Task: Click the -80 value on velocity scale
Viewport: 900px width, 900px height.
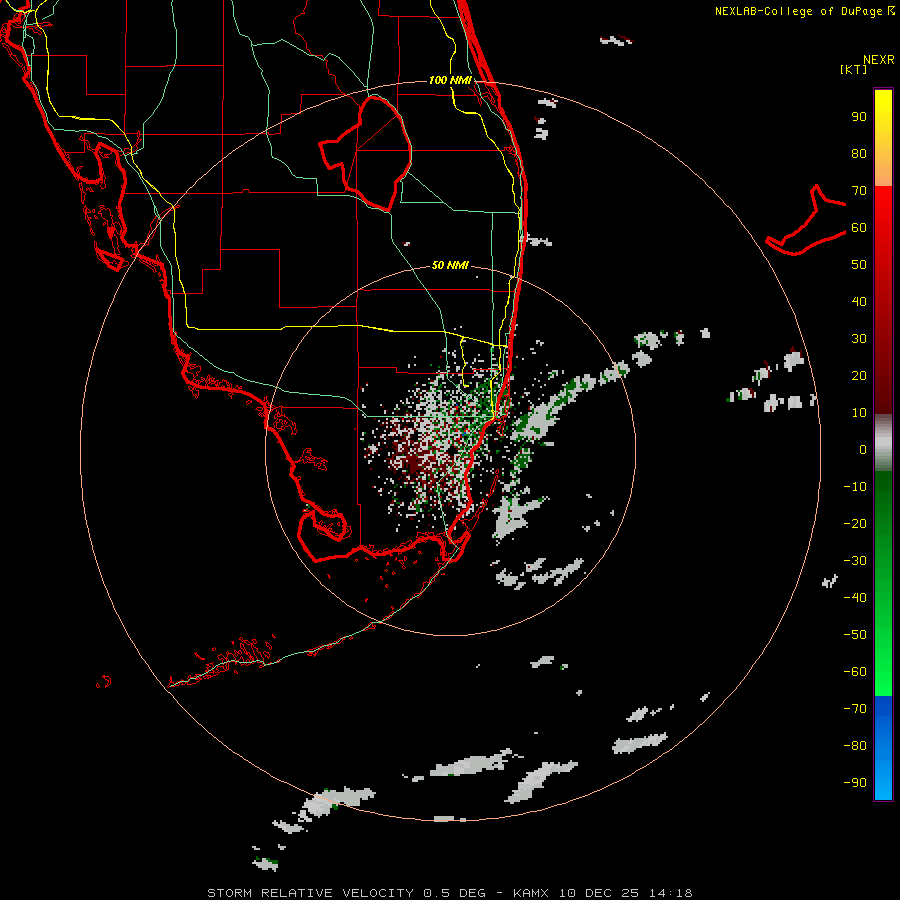Action: [x=855, y=746]
